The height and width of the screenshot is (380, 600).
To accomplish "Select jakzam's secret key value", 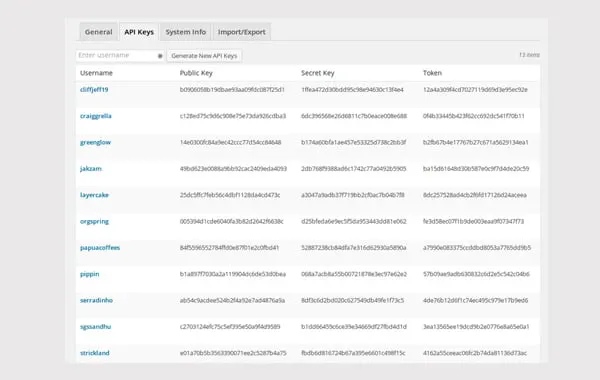I will 354,169.
